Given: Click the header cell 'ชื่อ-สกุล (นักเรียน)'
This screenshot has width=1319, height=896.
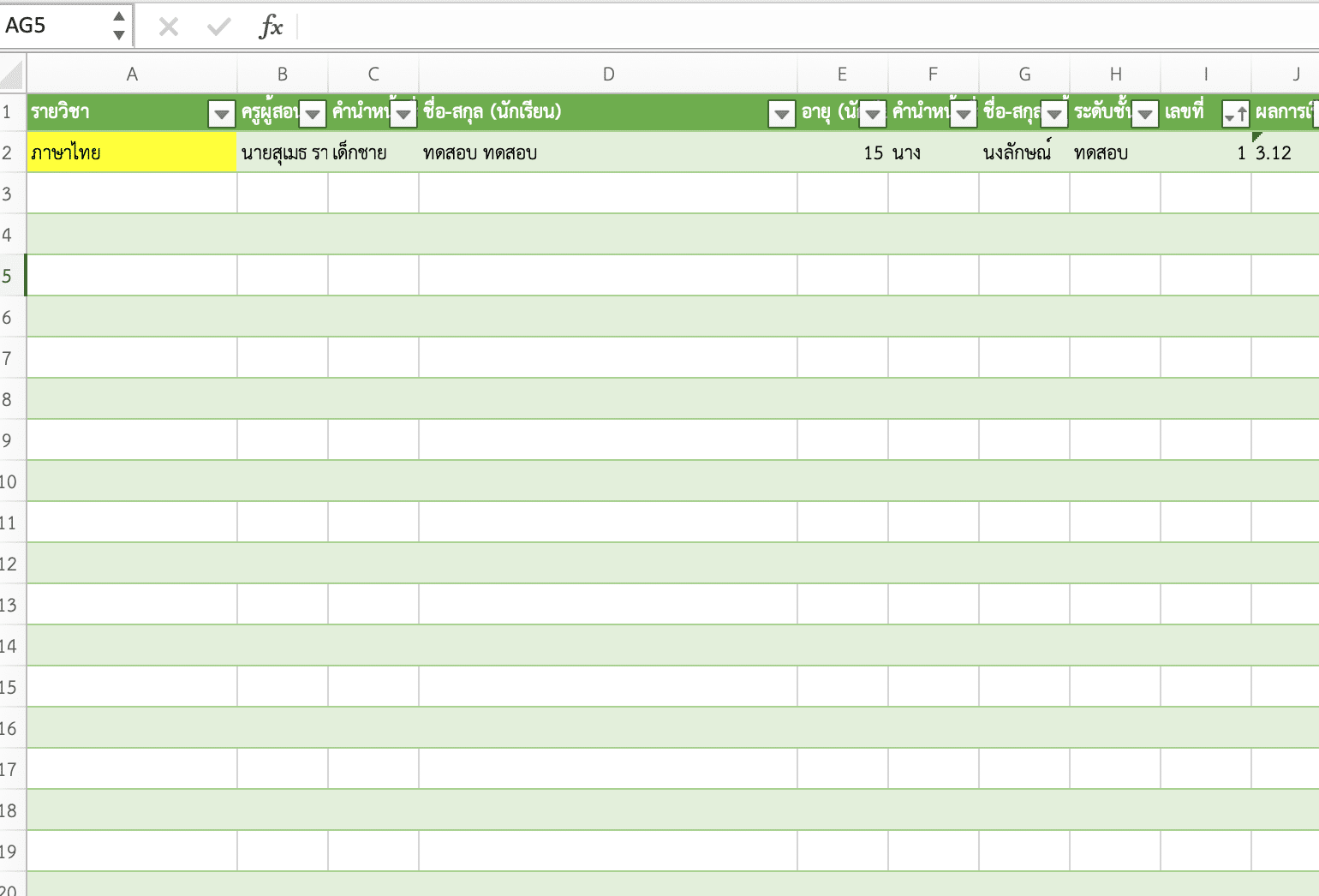Looking at the screenshot, I should pos(608,112).
